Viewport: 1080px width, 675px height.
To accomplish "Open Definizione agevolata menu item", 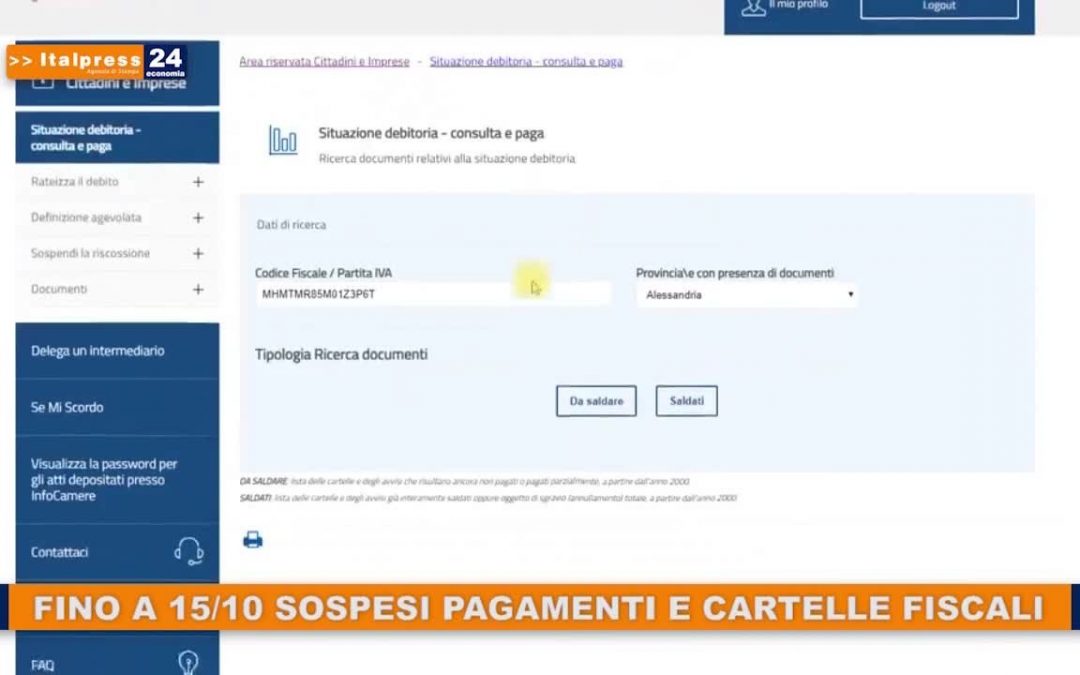I will pos(86,218).
